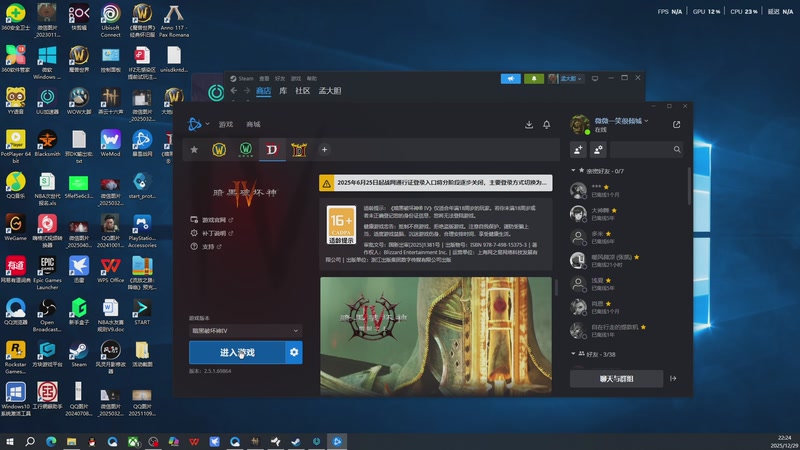This screenshot has height=450, width=800.
Task: Click Steam's back arrow
Action: coord(234,91)
